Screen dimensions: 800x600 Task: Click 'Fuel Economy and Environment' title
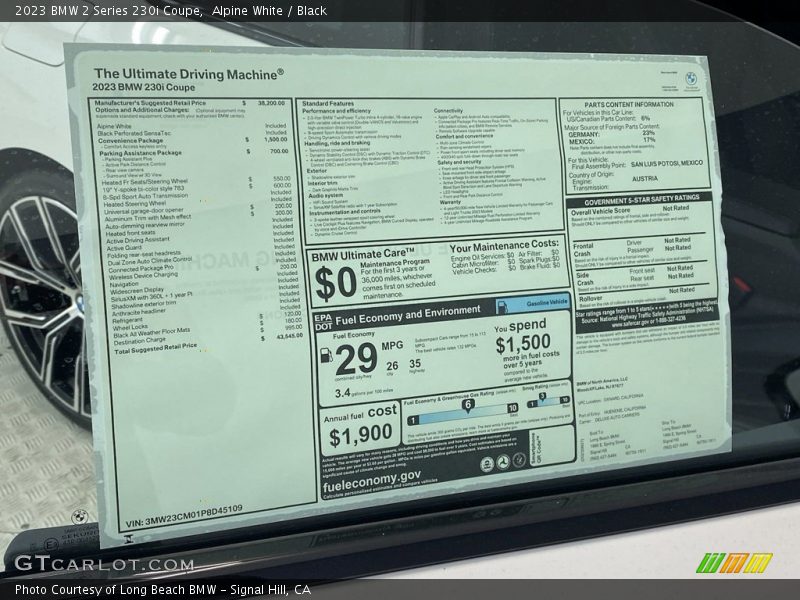pyautogui.click(x=408, y=315)
